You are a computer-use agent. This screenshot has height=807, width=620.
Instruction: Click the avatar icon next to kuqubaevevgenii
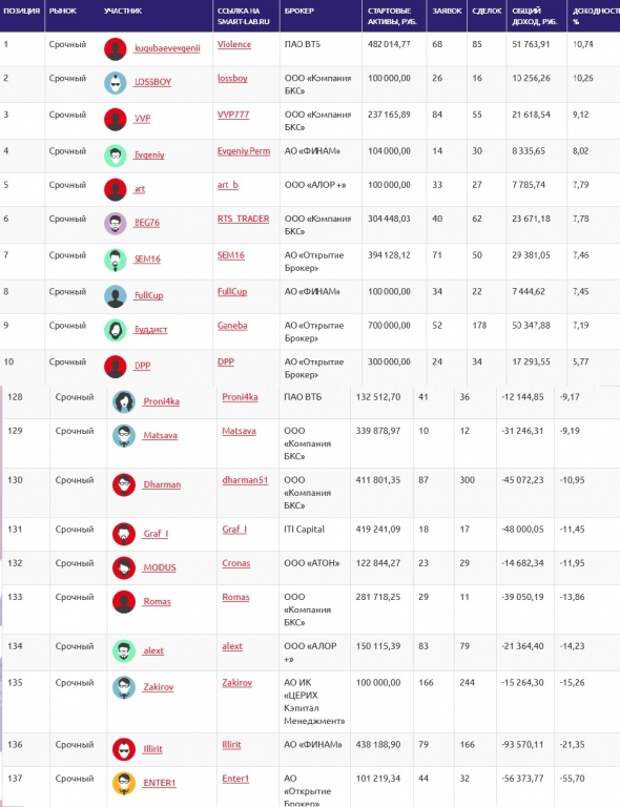click(115, 48)
